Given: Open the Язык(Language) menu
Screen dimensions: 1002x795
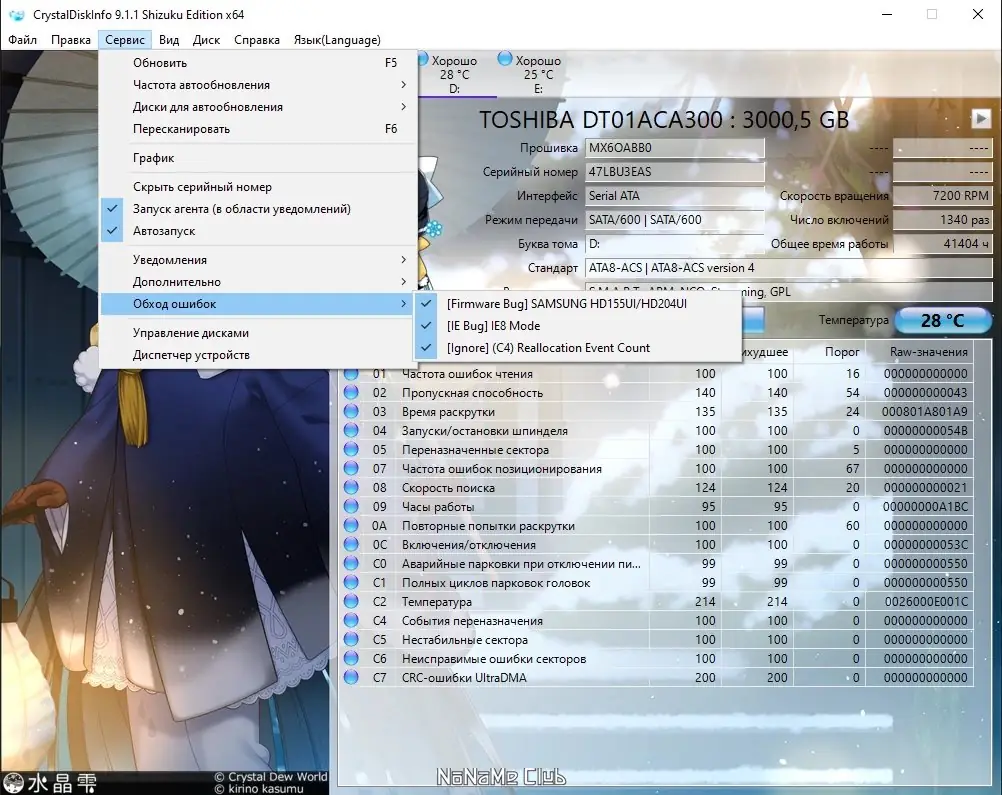Looking at the screenshot, I should click(x=337, y=40).
